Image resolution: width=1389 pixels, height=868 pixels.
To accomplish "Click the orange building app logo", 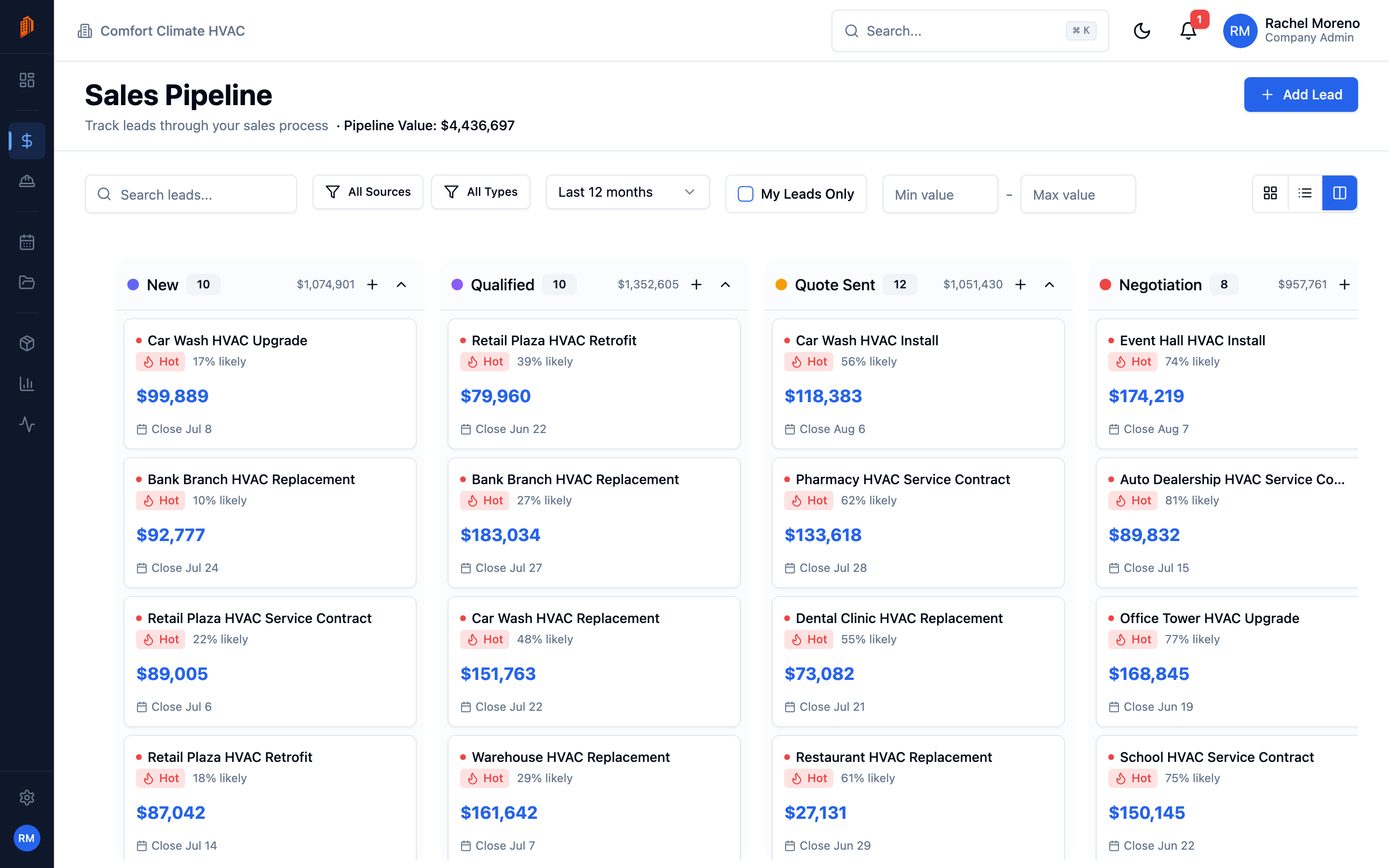I will [x=27, y=27].
